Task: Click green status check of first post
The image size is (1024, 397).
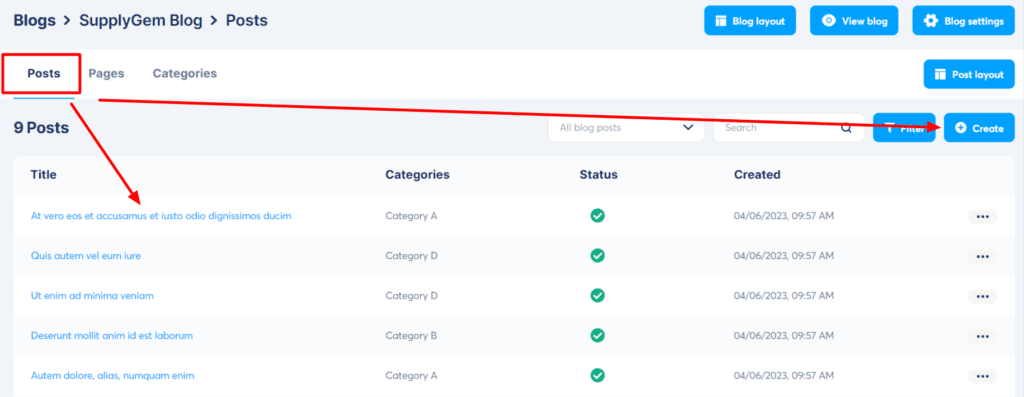Action: click(x=597, y=215)
